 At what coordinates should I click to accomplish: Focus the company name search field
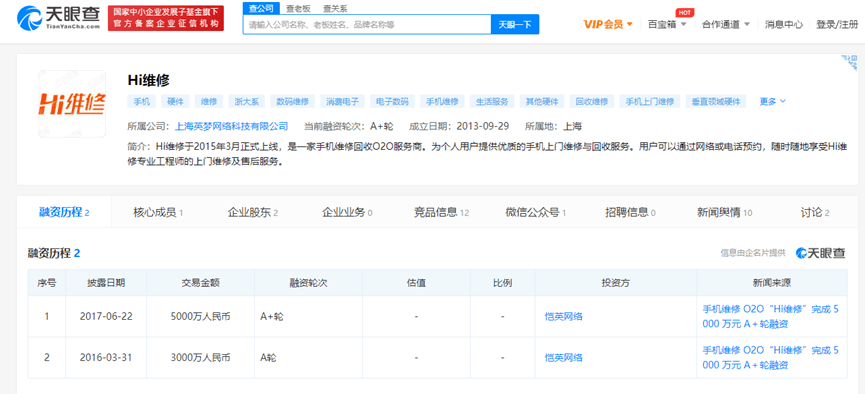click(367, 24)
